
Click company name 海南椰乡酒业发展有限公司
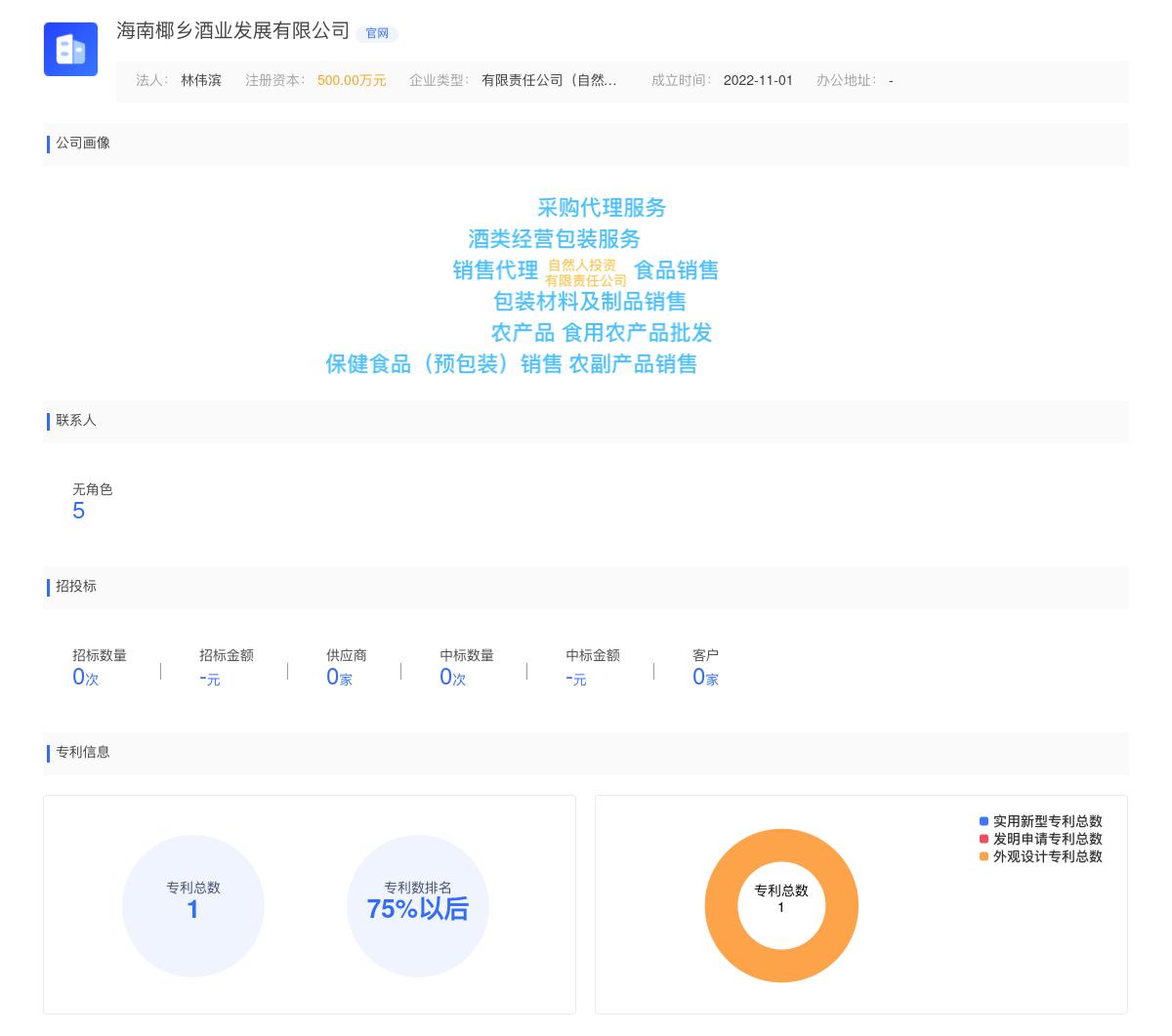pyautogui.click(x=233, y=30)
